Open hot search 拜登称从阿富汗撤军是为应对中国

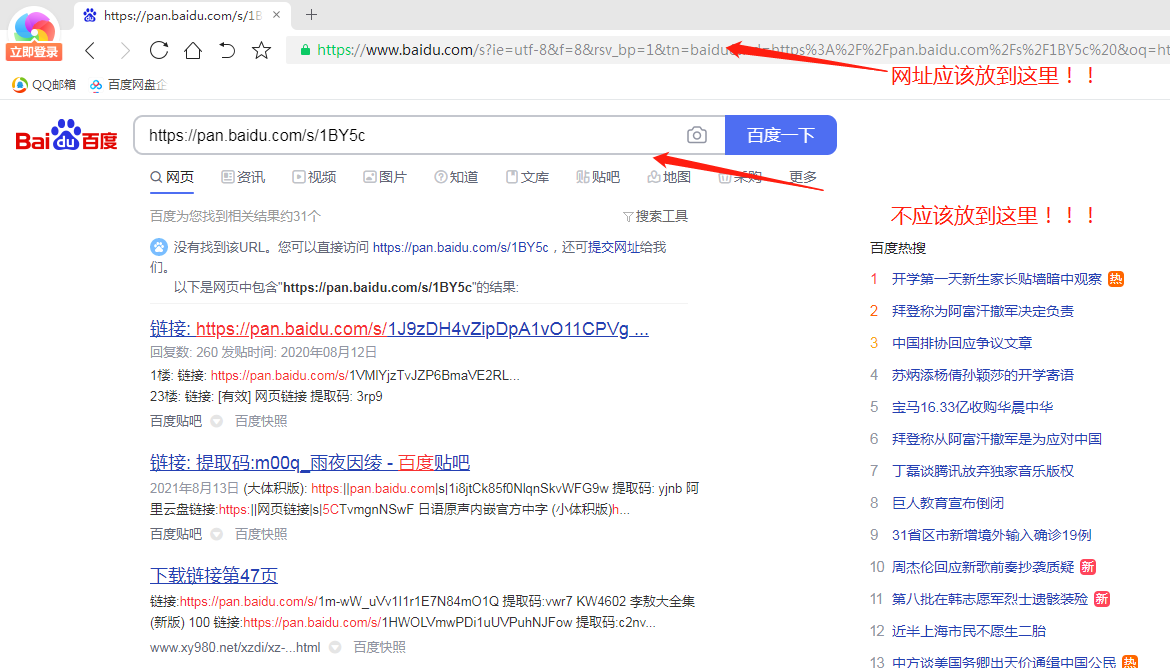996,439
